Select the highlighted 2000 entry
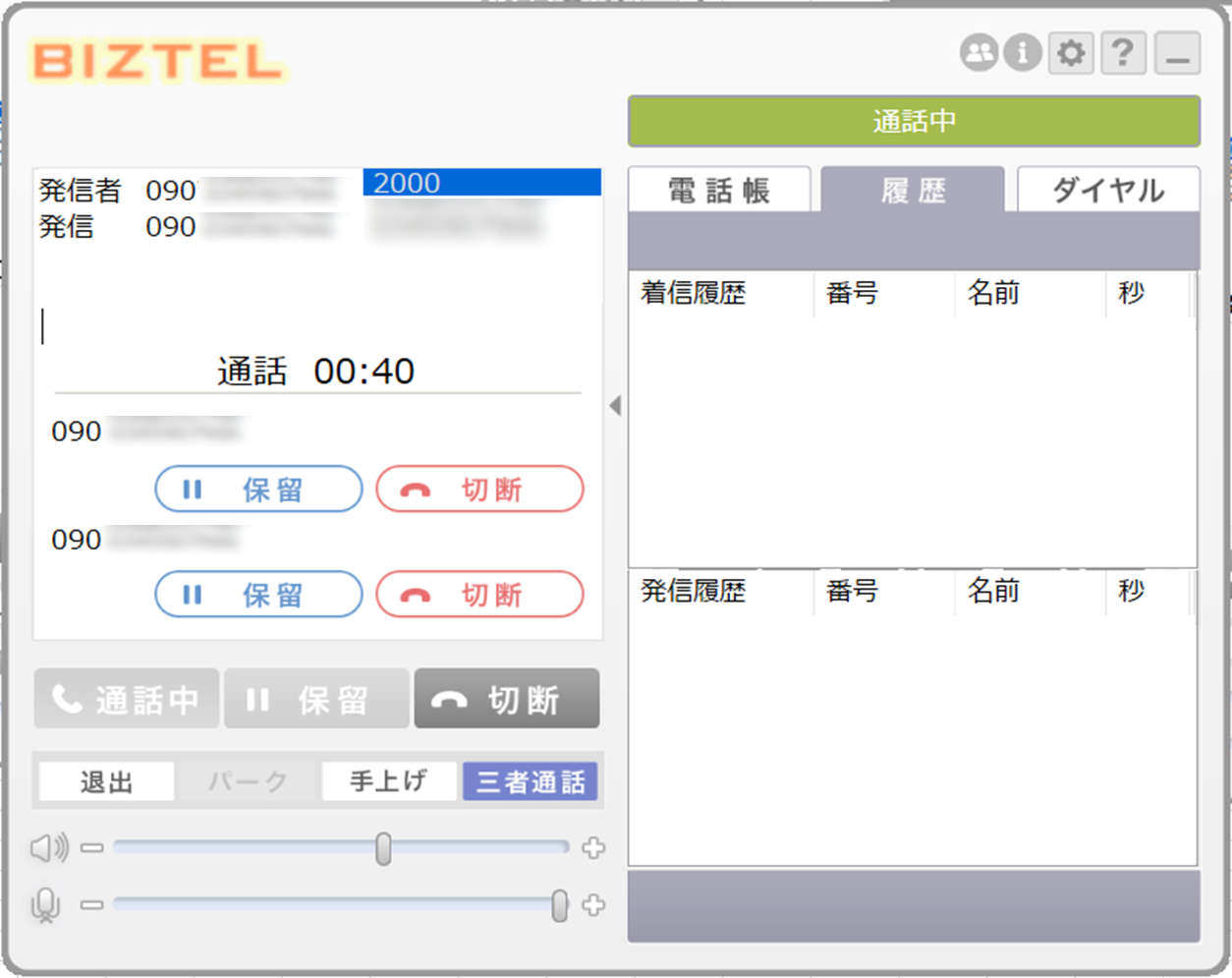The height and width of the screenshot is (978, 1232). pos(481,183)
